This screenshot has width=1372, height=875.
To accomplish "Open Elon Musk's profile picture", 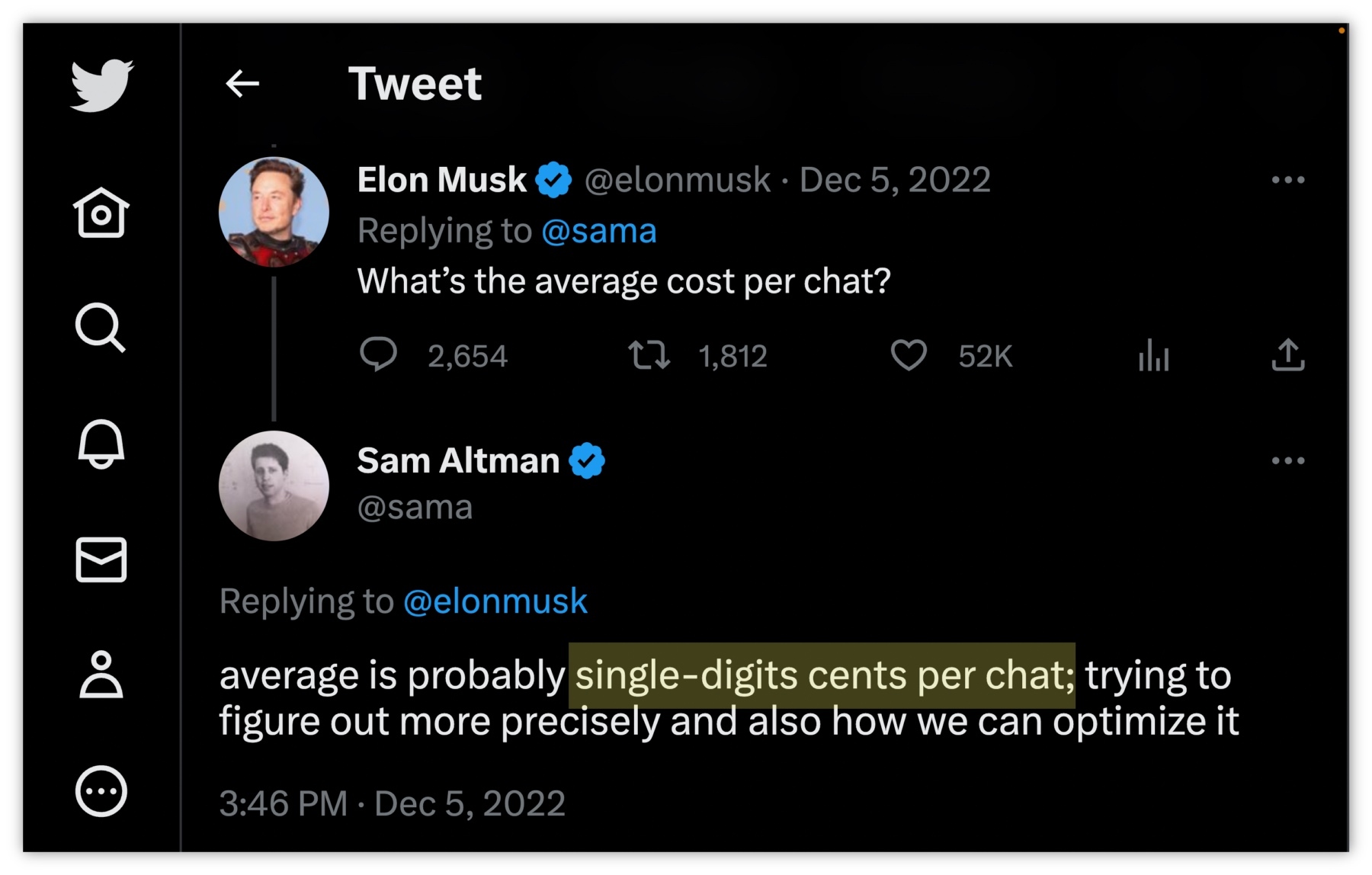I will pyautogui.click(x=274, y=212).
